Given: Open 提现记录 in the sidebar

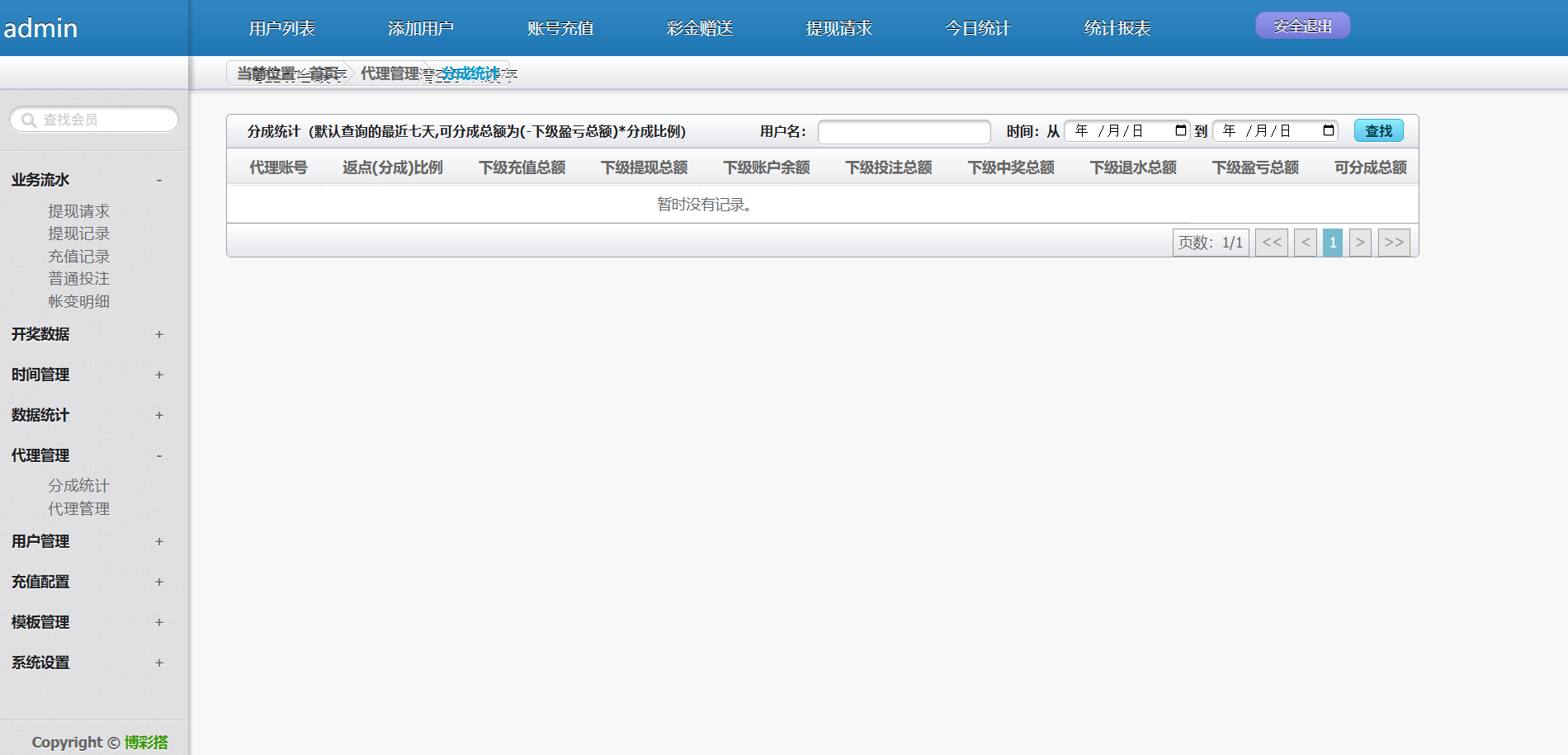Looking at the screenshot, I should (x=78, y=234).
